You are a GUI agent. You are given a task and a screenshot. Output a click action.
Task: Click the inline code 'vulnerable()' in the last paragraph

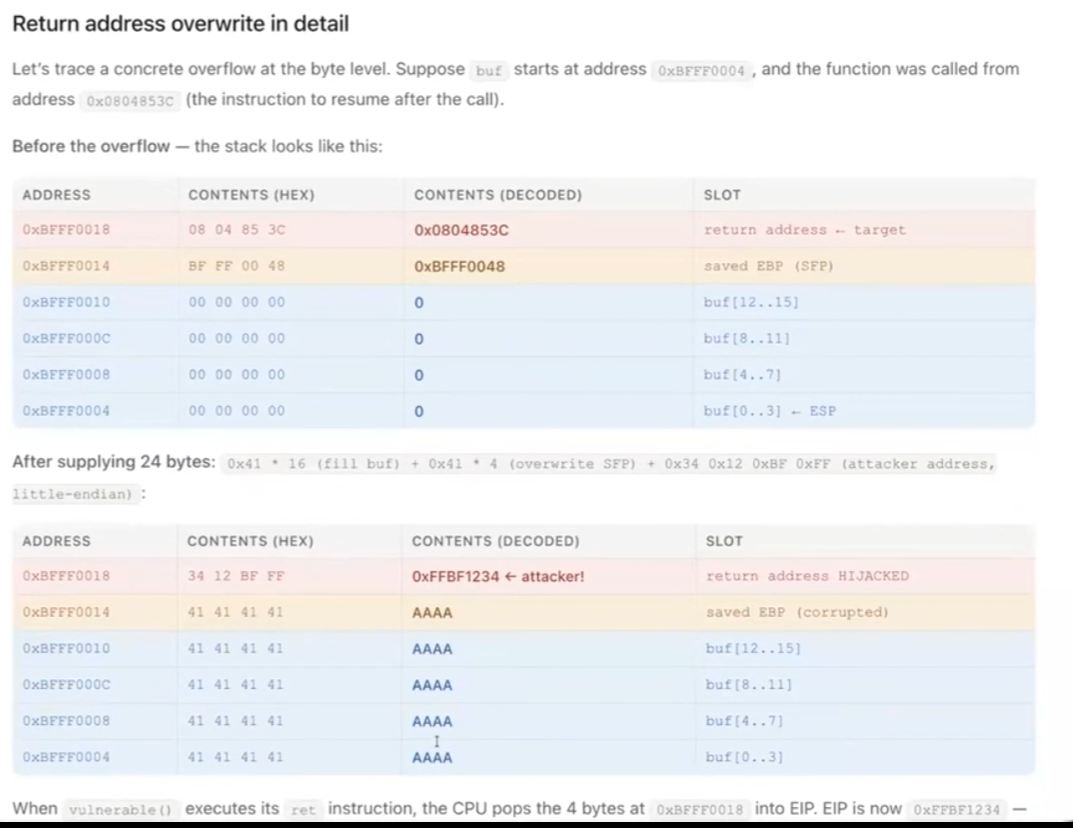click(120, 810)
